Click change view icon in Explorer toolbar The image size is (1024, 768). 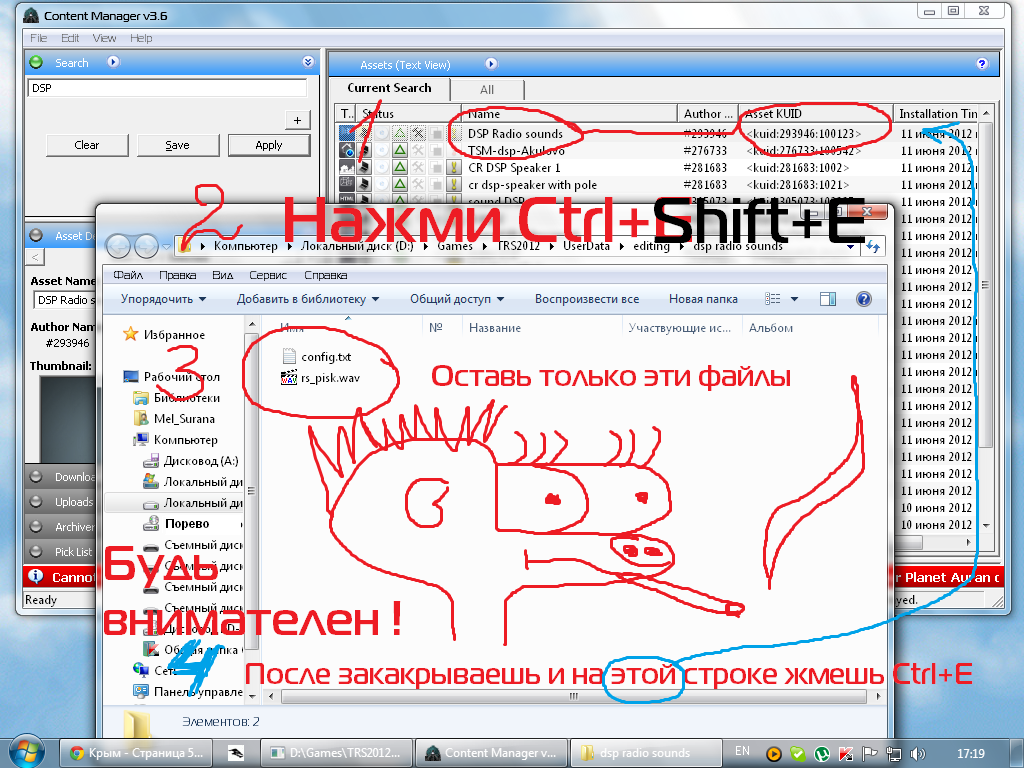coord(773,299)
